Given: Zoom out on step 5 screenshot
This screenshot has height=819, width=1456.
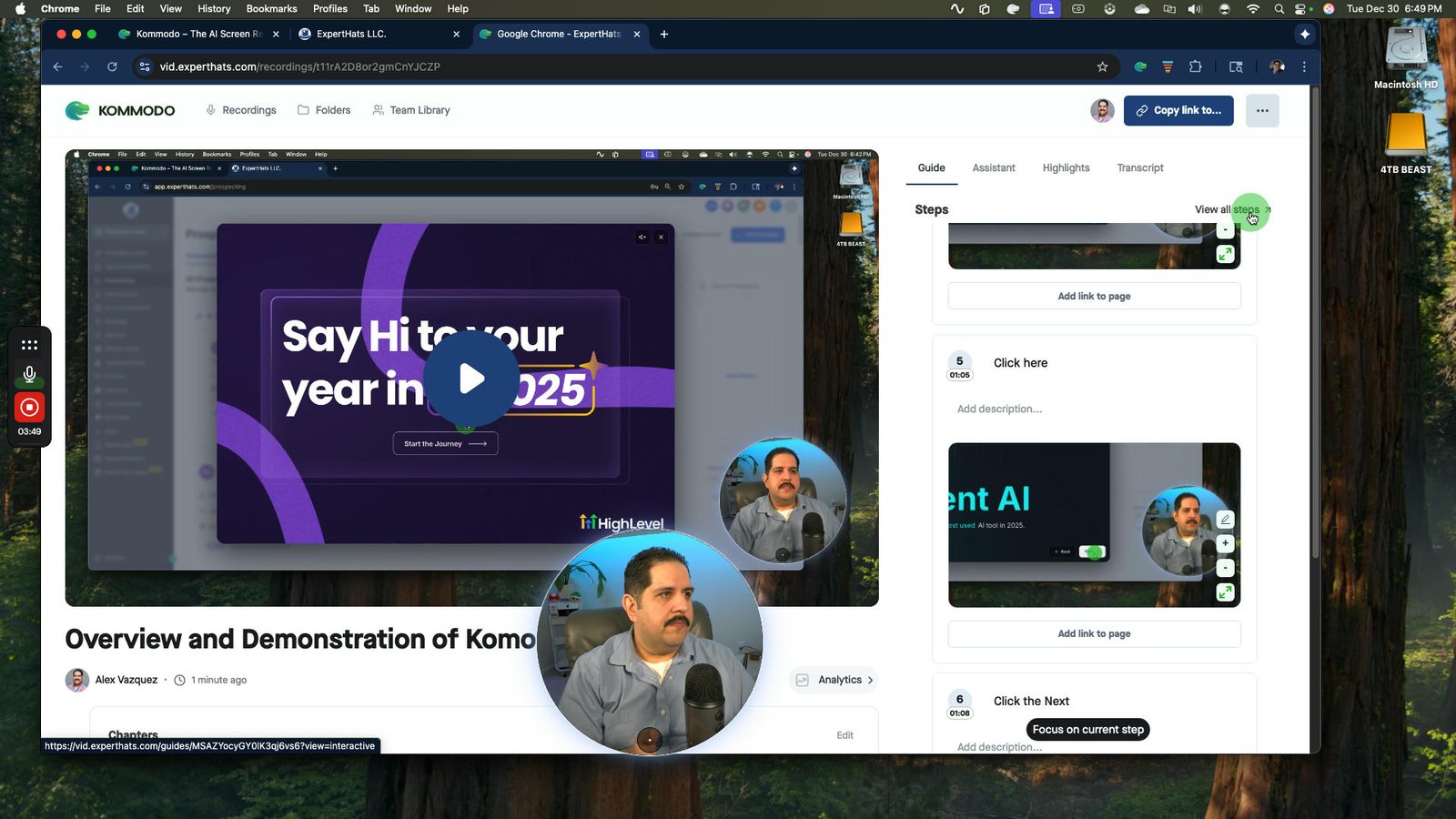Looking at the screenshot, I should click(1226, 567).
